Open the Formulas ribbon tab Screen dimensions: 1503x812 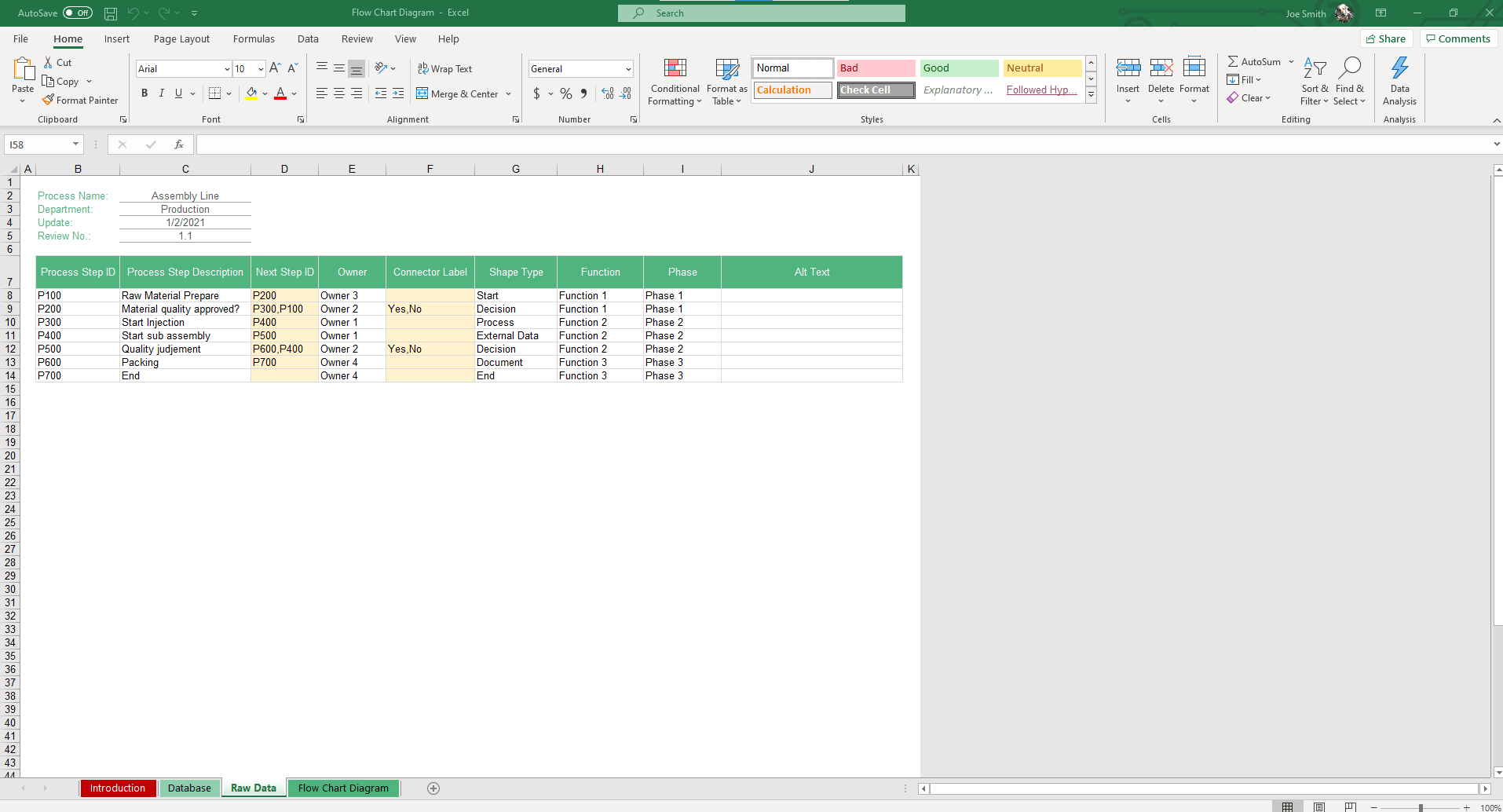[x=254, y=39]
